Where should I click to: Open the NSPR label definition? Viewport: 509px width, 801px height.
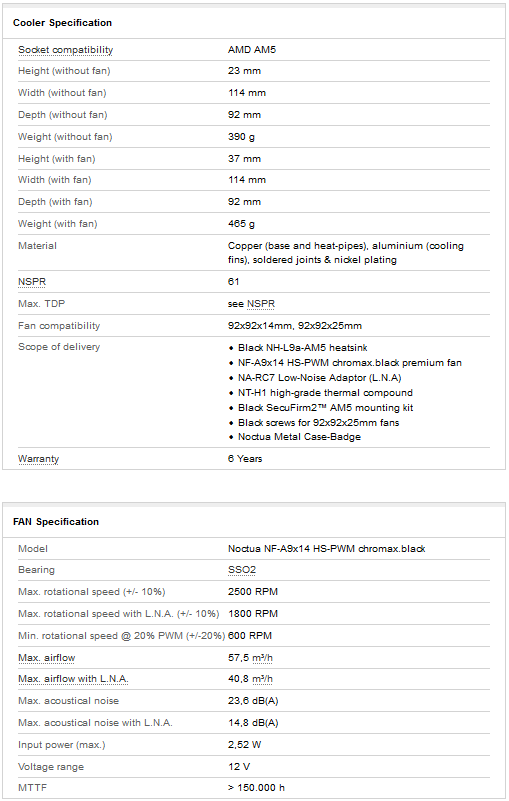click(32, 281)
